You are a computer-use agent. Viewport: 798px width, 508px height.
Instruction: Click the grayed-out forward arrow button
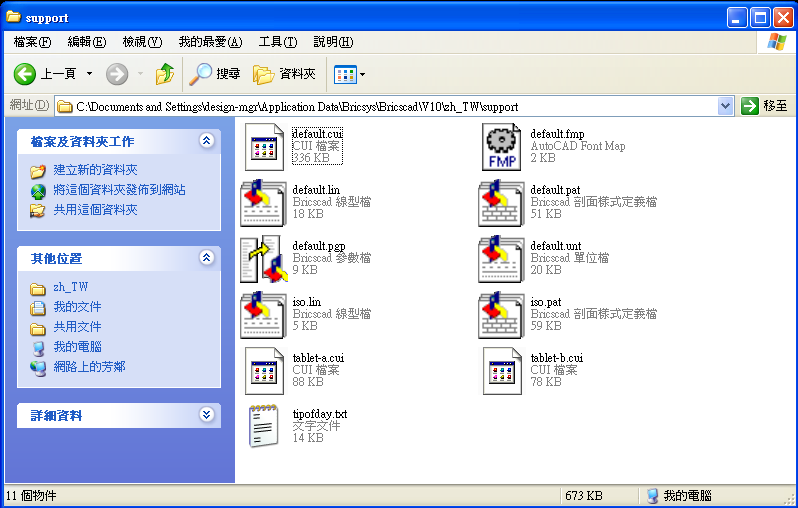117,74
